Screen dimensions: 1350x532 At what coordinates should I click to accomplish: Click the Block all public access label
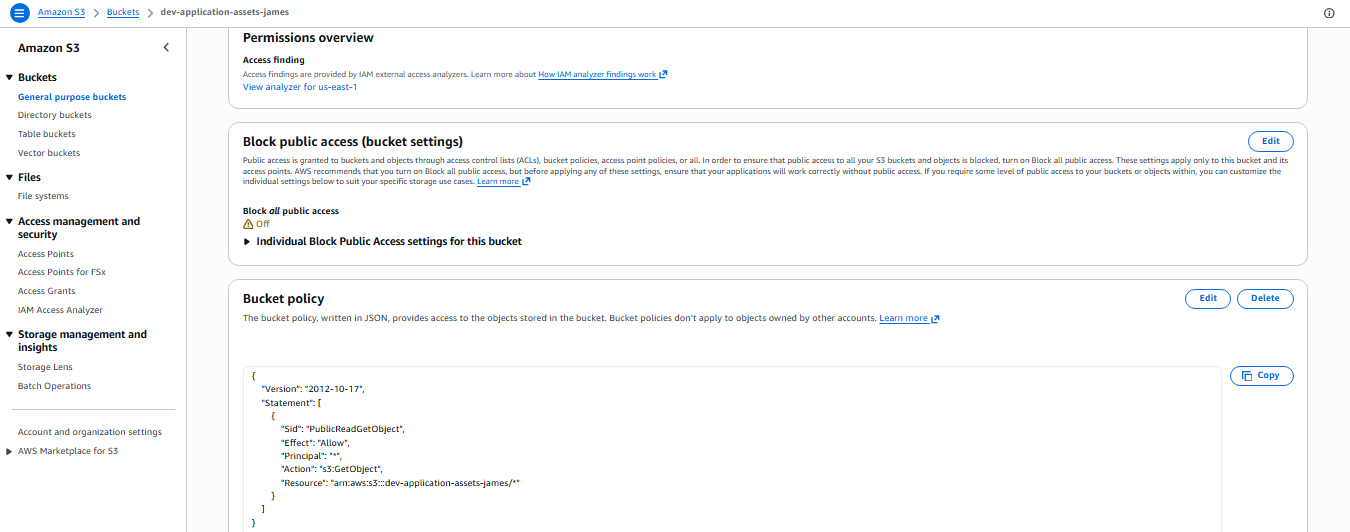(x=291, y=211)
